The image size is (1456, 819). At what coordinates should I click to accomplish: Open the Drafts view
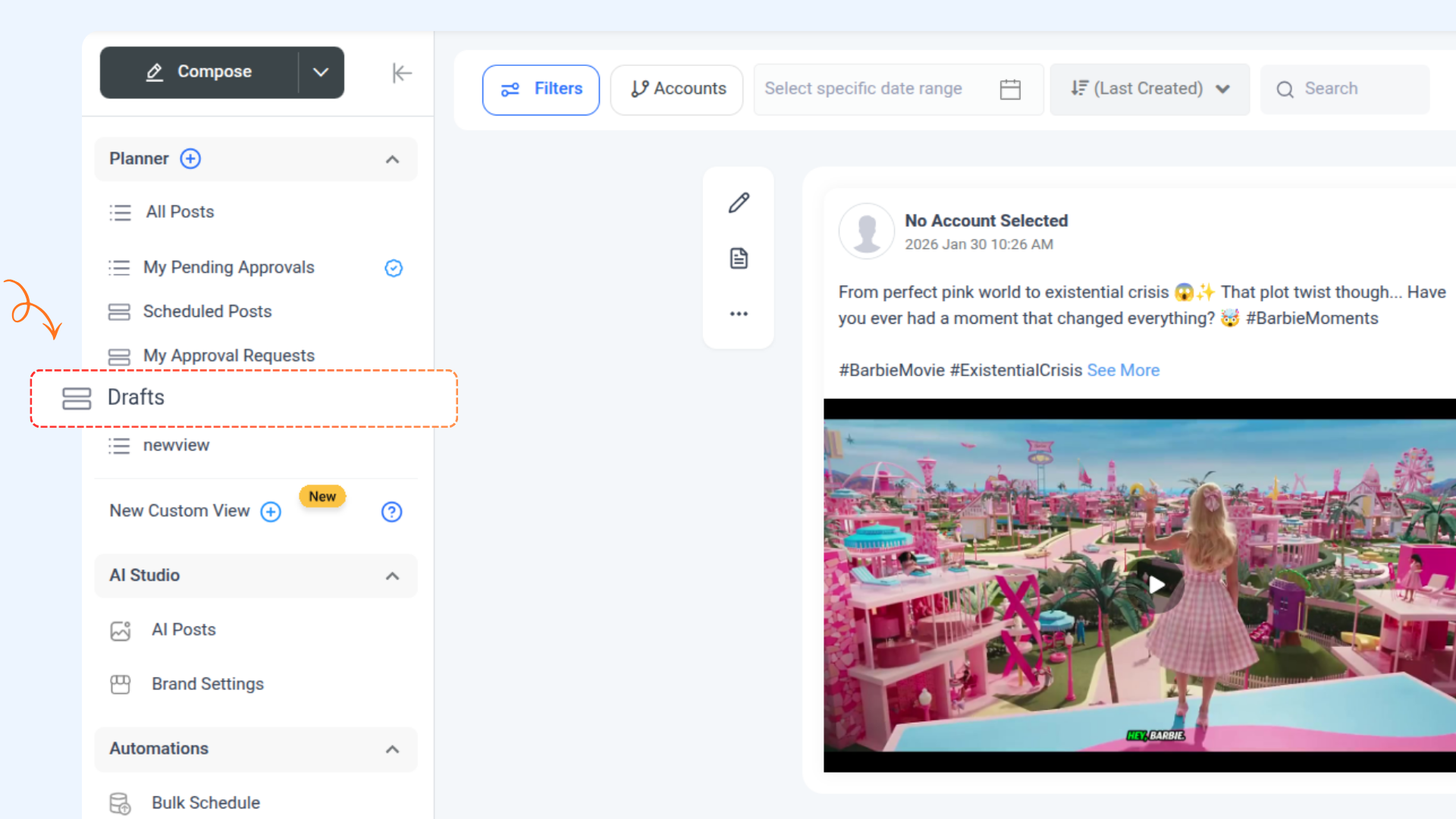(136, 397)
